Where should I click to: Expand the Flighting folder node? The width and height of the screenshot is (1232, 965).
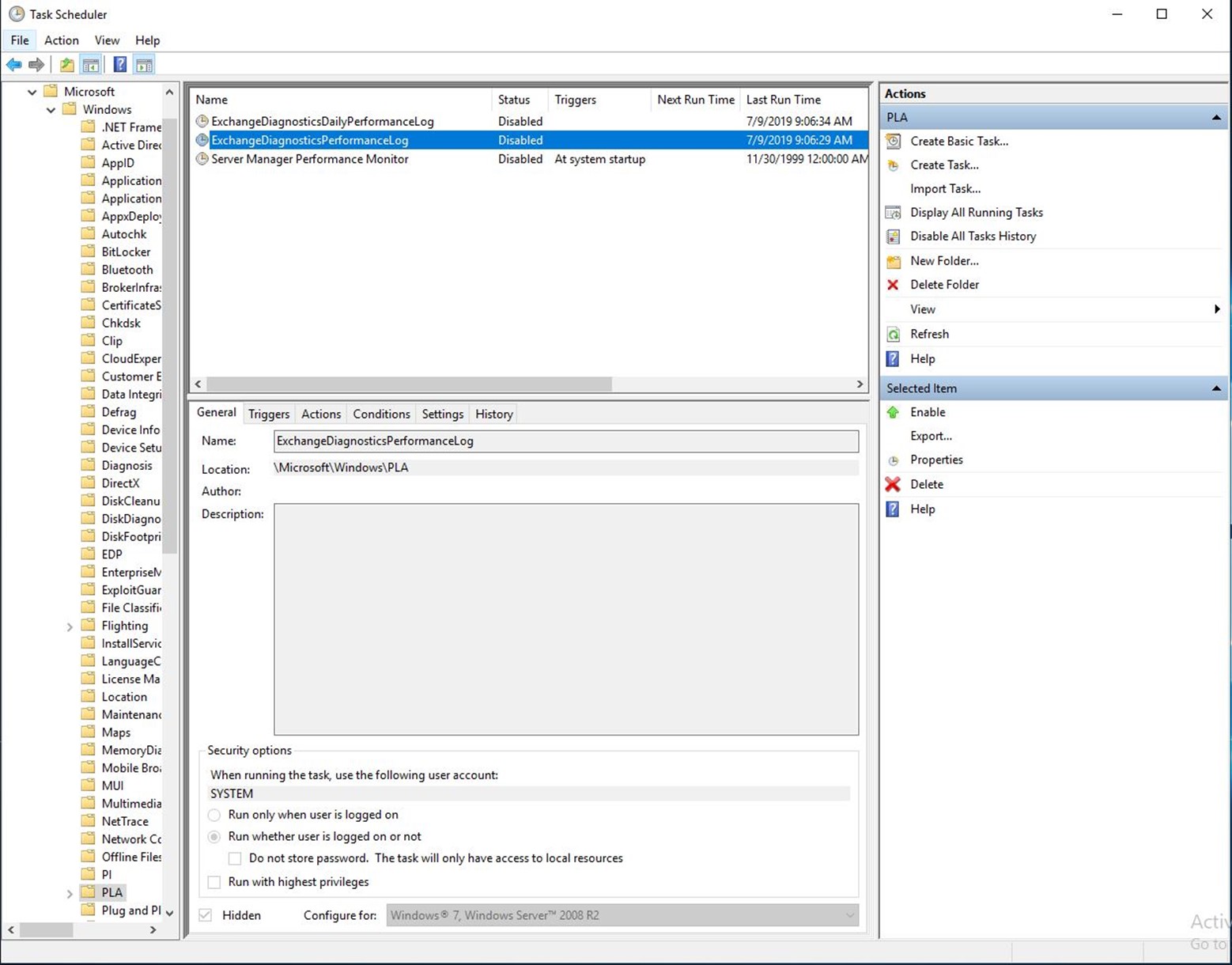point(70,626)
